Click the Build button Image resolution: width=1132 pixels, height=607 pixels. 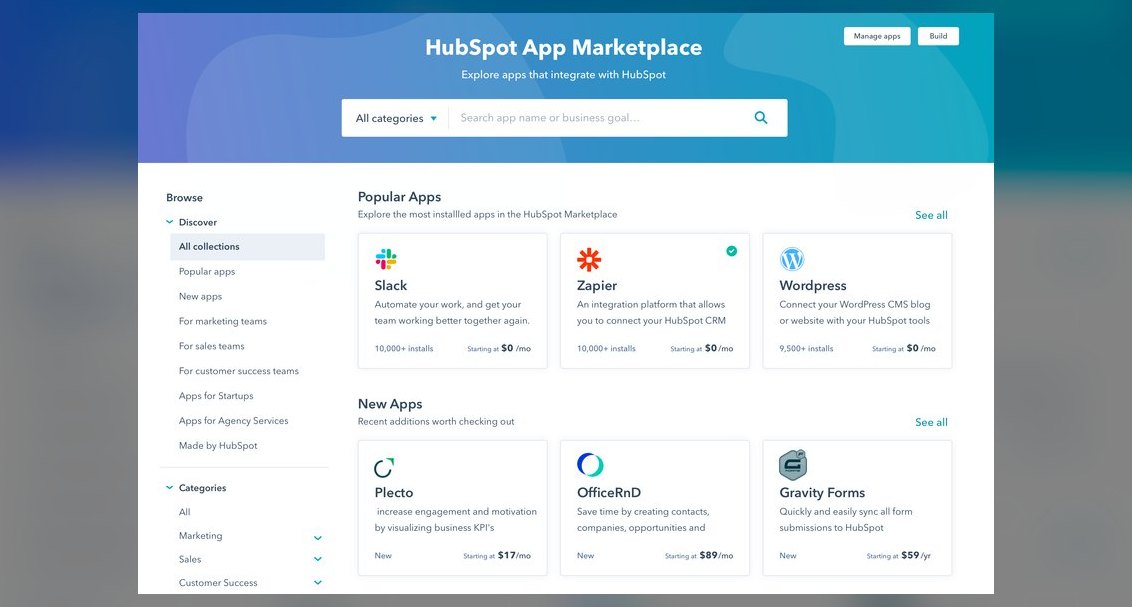tap(939, 36)
